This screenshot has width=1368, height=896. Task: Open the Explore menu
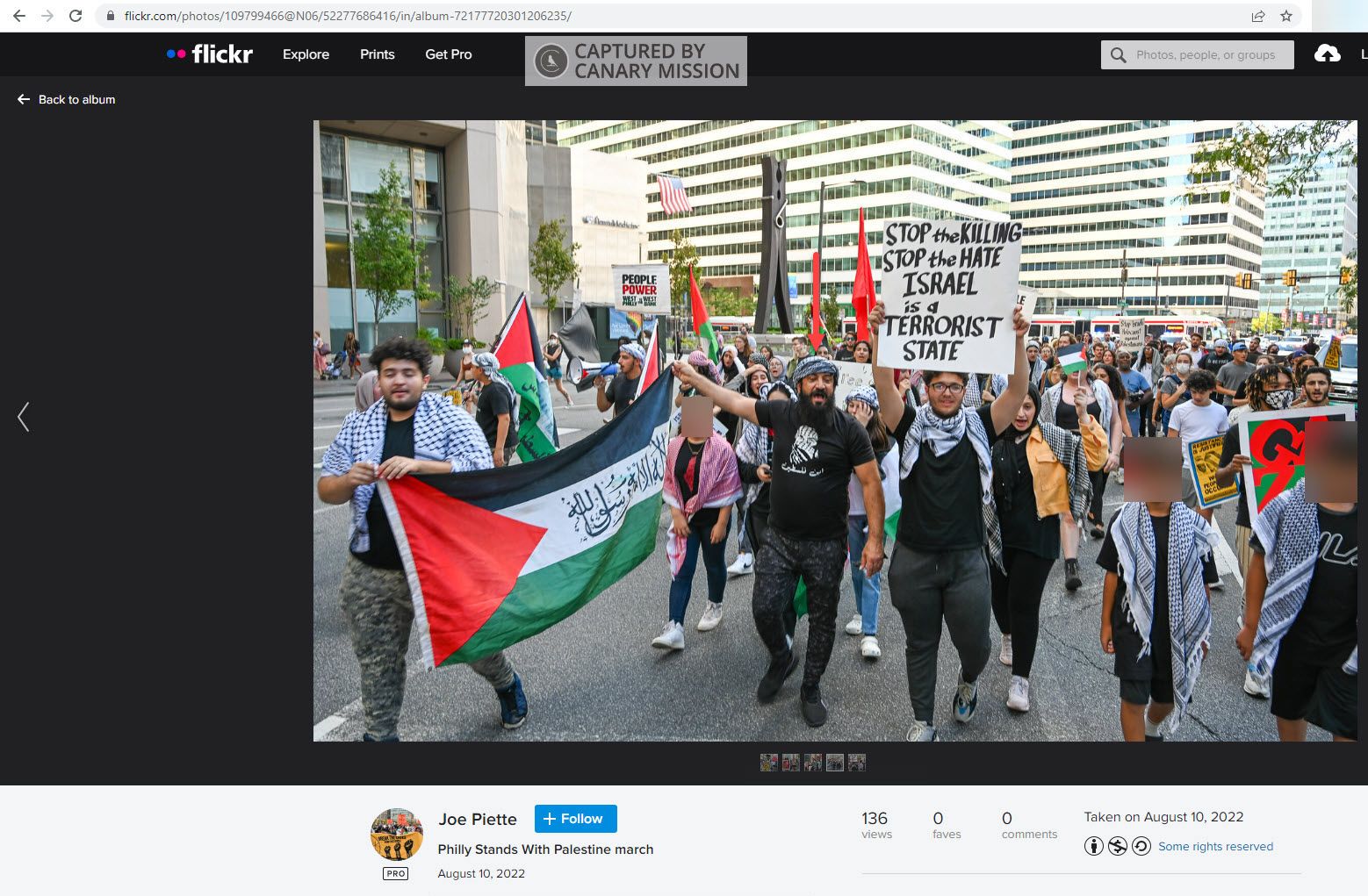pyautogui.click(x=306, y=54)
